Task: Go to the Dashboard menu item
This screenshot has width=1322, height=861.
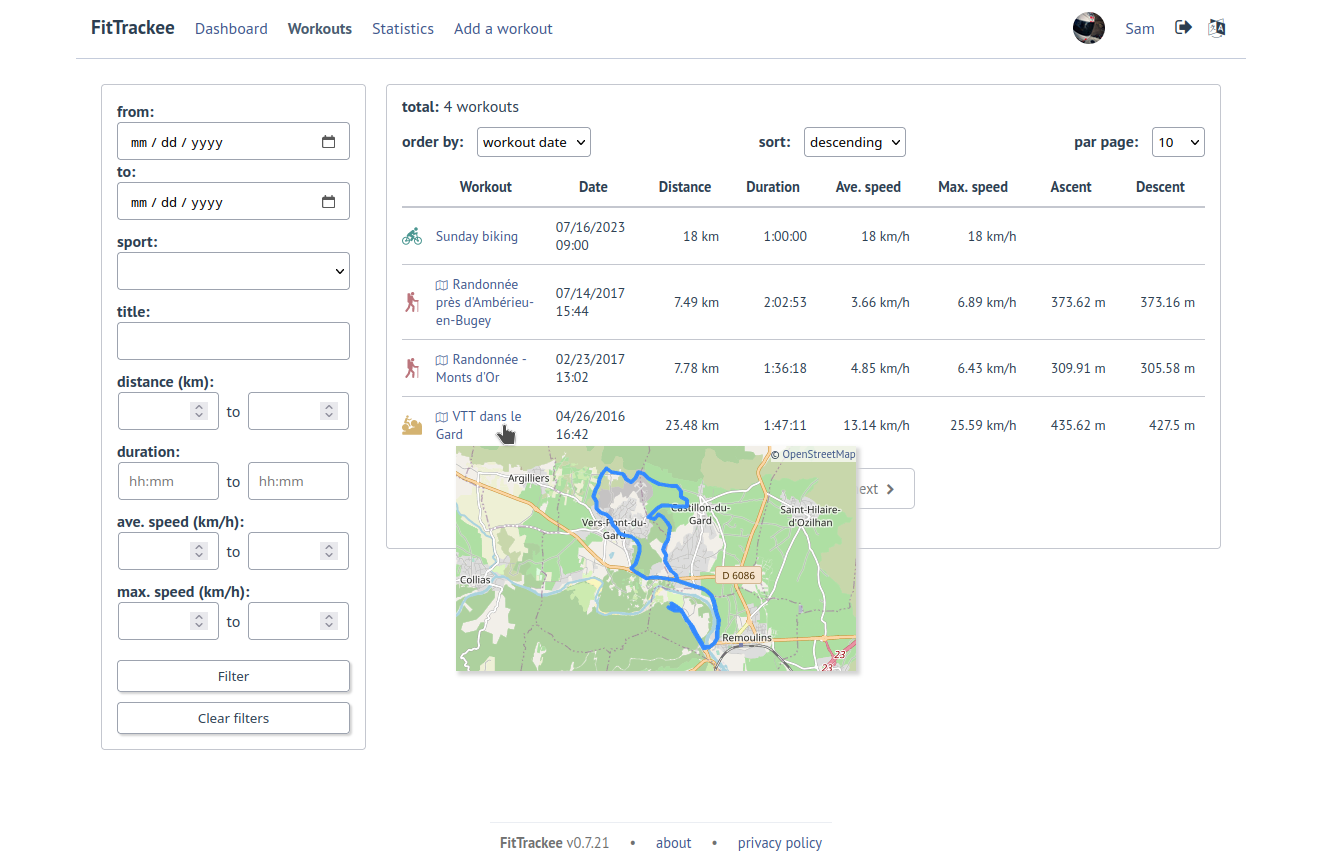Action: pyautogui.click(x=231, y=29)
